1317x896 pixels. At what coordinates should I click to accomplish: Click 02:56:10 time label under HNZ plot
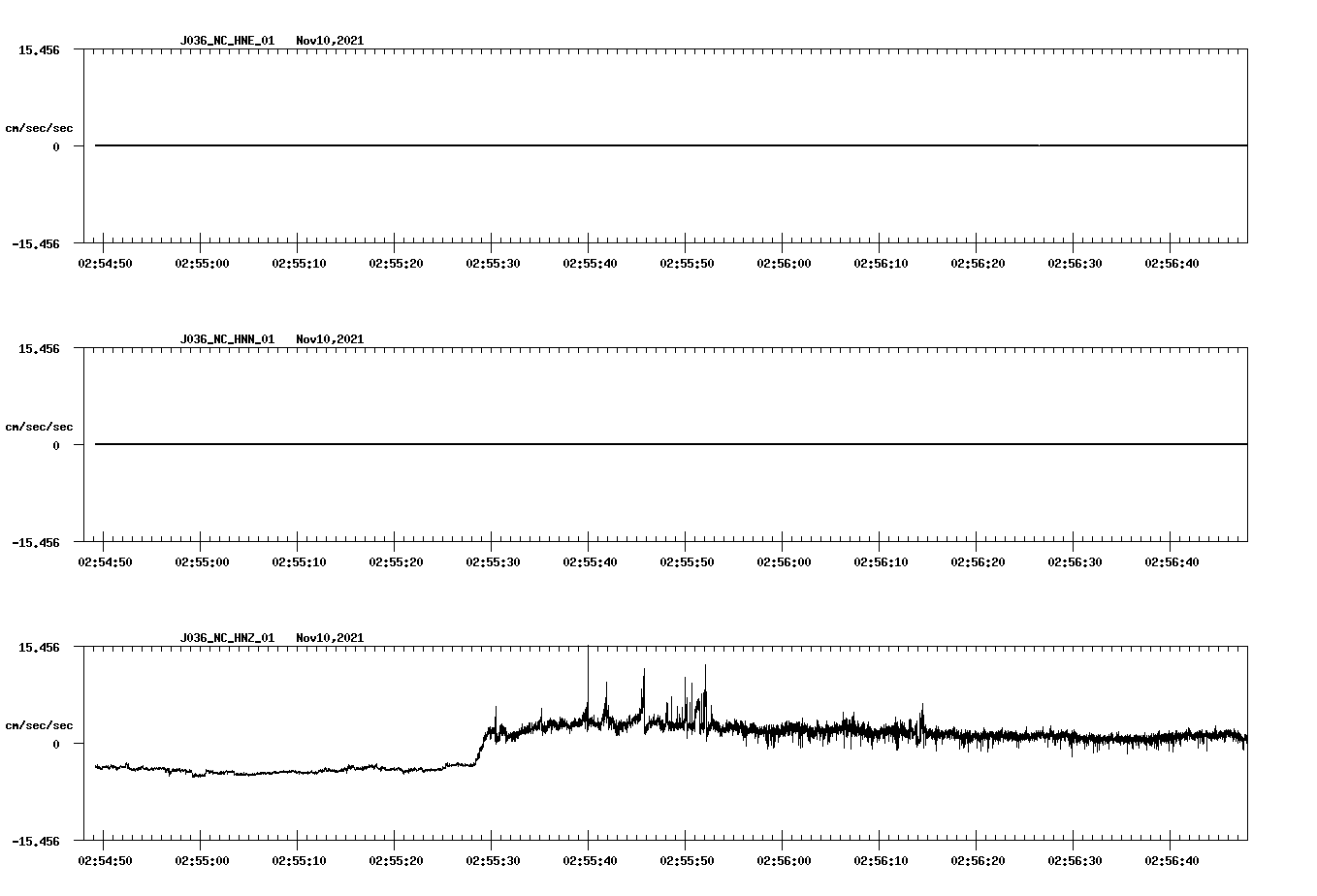click(881, 861)
